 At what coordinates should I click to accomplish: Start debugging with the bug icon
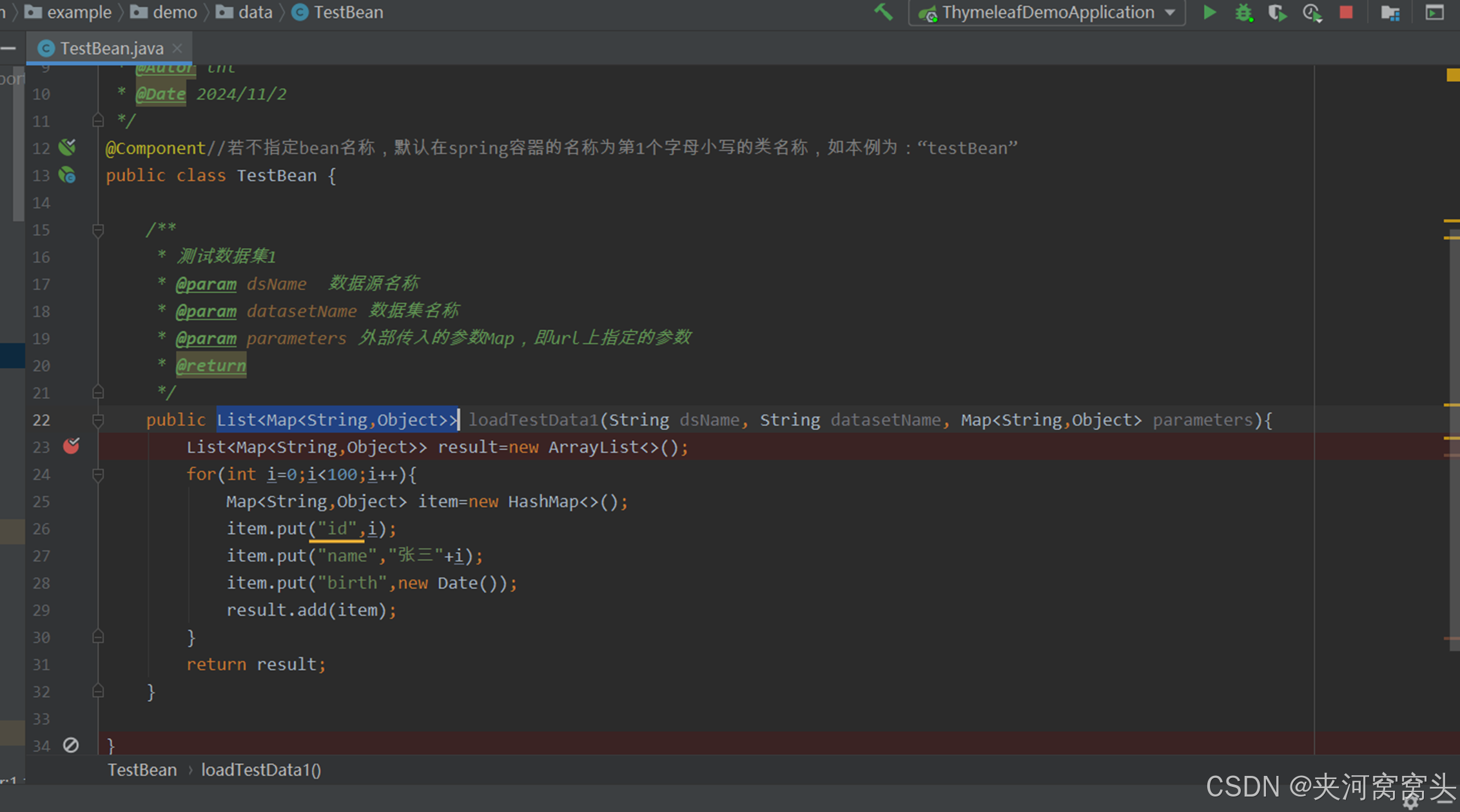coord(1243,13)
